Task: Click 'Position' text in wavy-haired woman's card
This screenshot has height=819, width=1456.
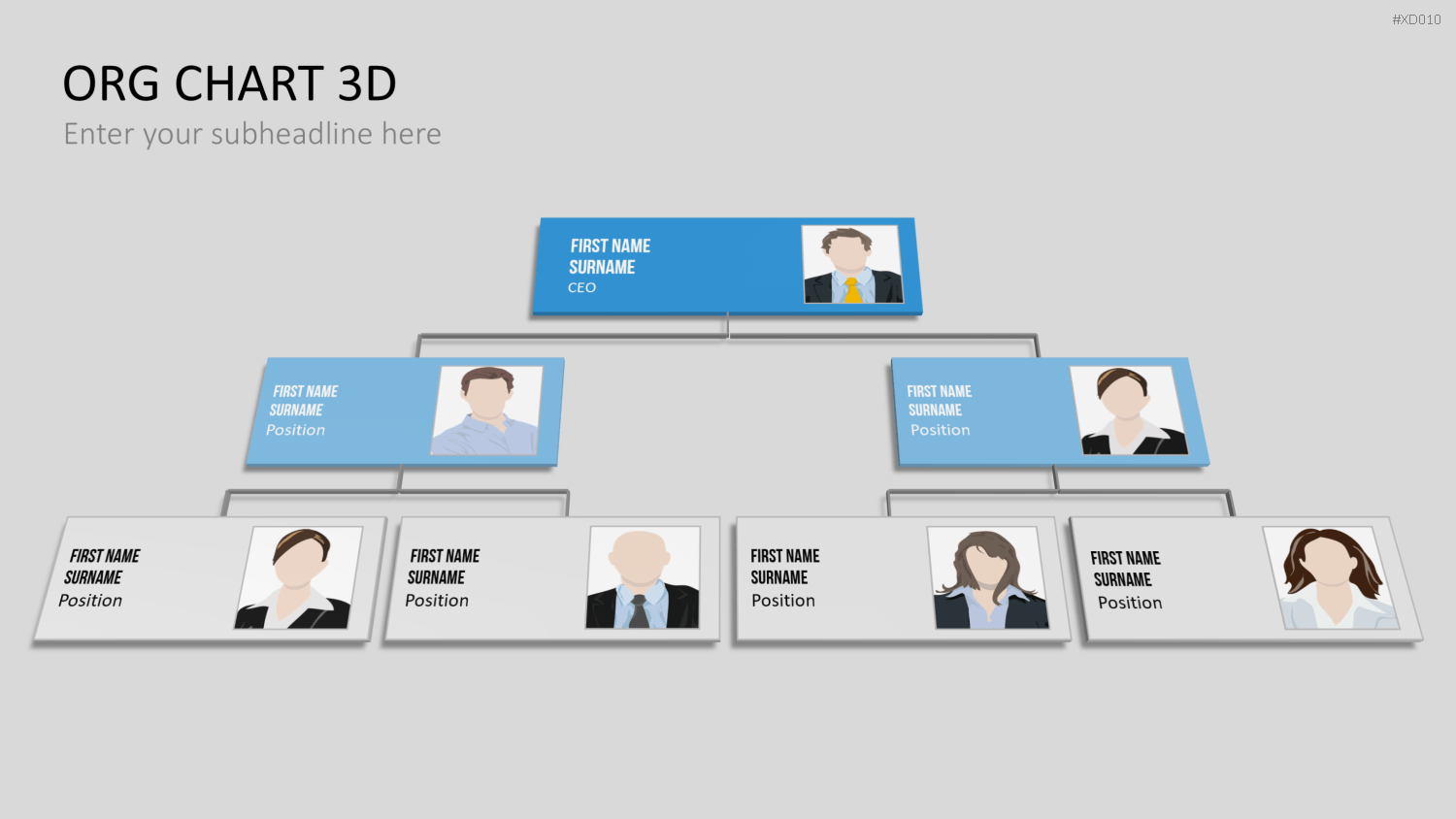Action: click(783, 601)
